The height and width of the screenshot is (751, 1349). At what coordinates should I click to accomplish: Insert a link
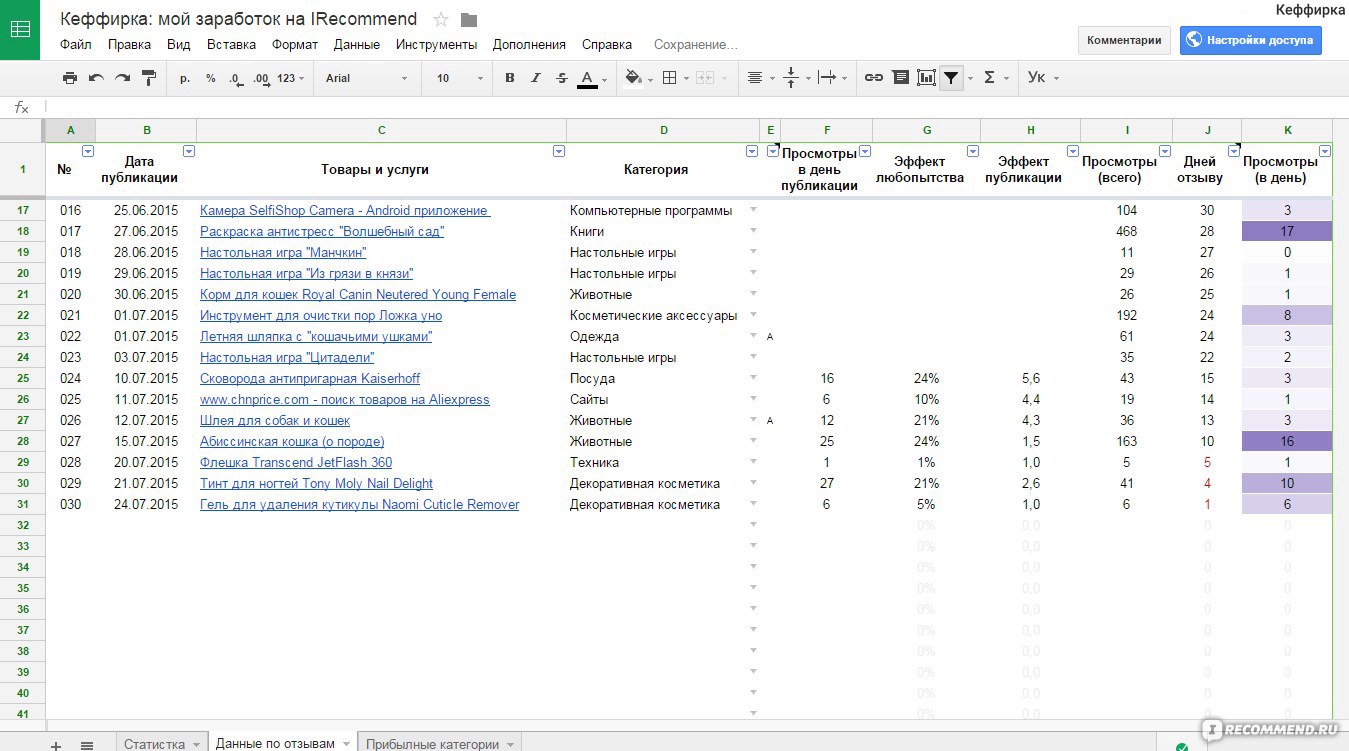[874, 78]
